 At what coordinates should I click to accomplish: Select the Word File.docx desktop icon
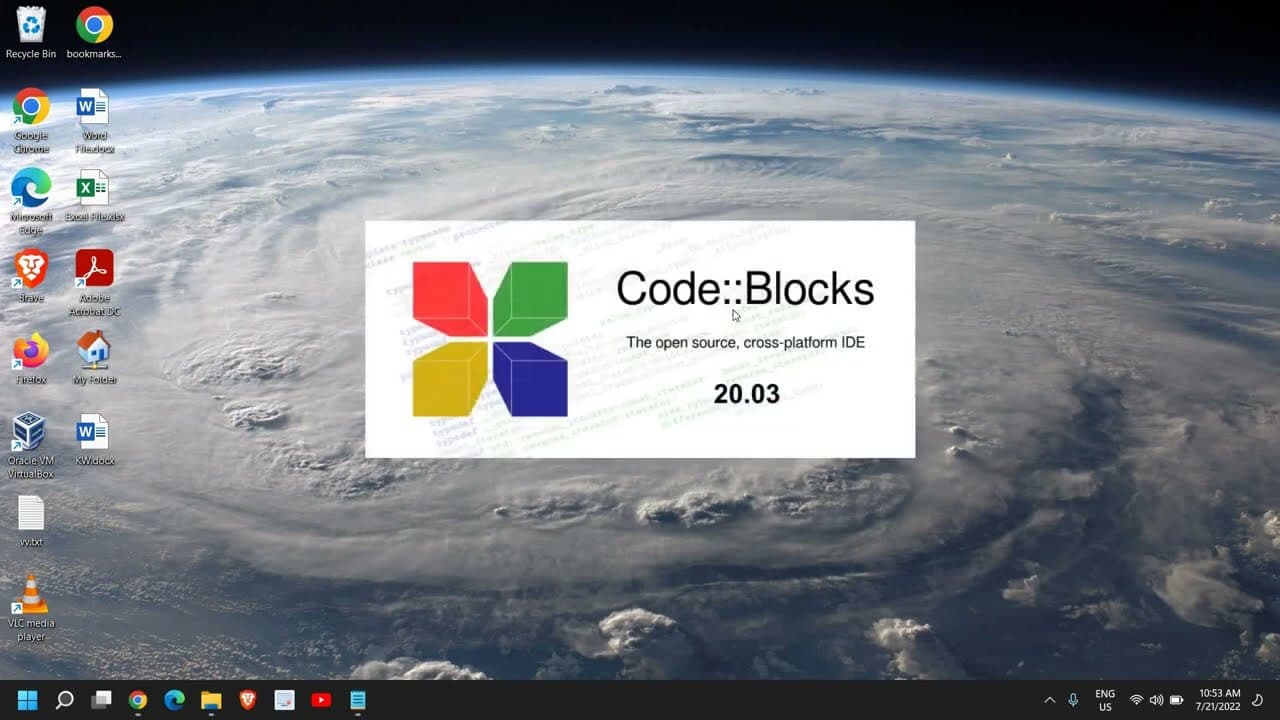coord(94,121)
